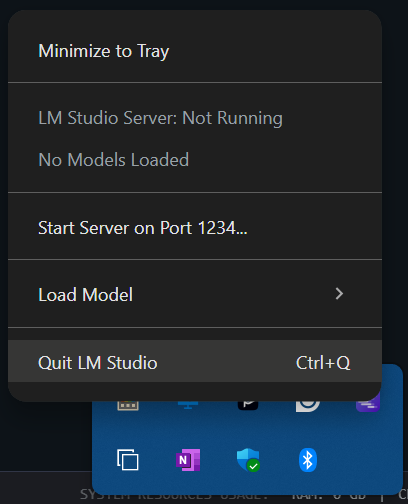Click the beige memory chip tray icon
The height and width of the screenshot is (504, 408).
coord(128,405)
